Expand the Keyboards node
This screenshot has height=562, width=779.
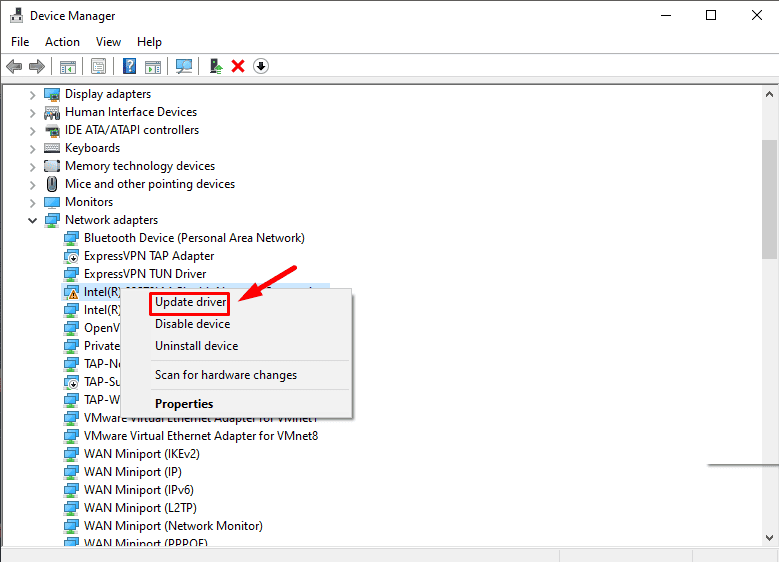[32, 149]
